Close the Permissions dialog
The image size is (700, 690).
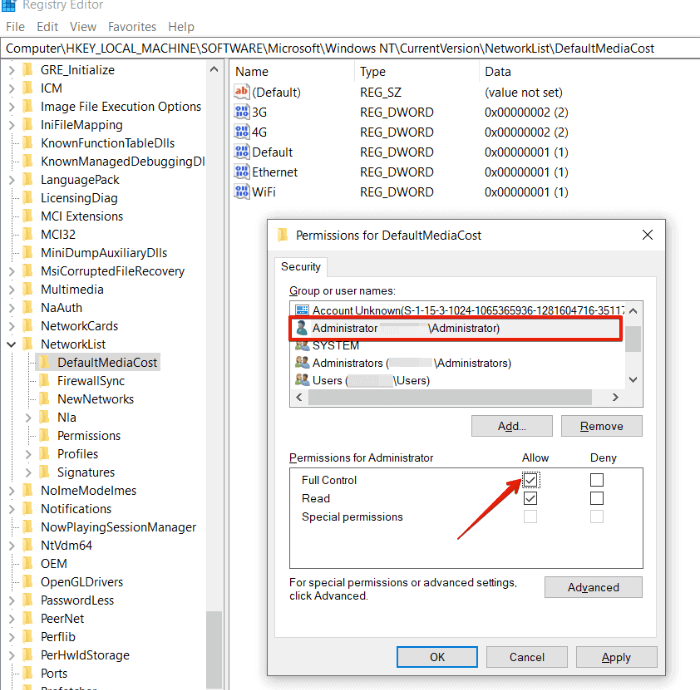coord(647,235)
